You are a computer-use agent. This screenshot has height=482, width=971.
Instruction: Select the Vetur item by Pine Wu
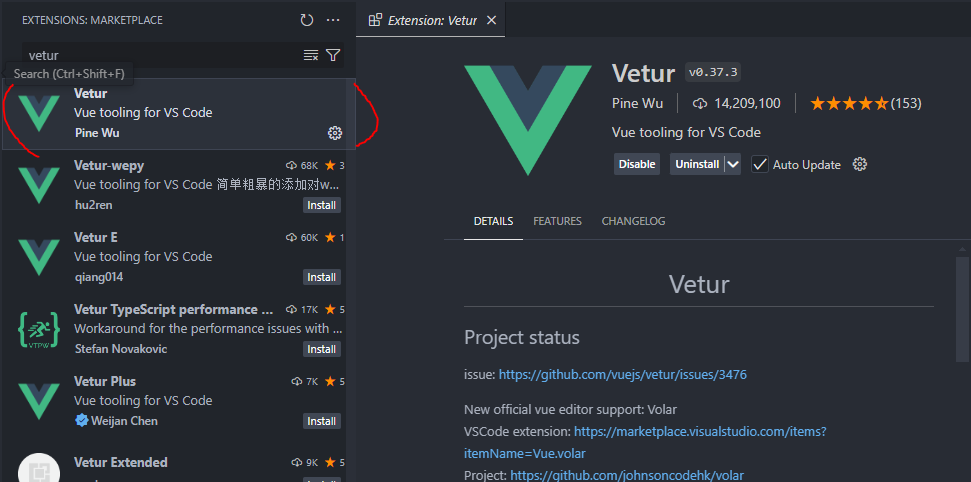[179, 114]
